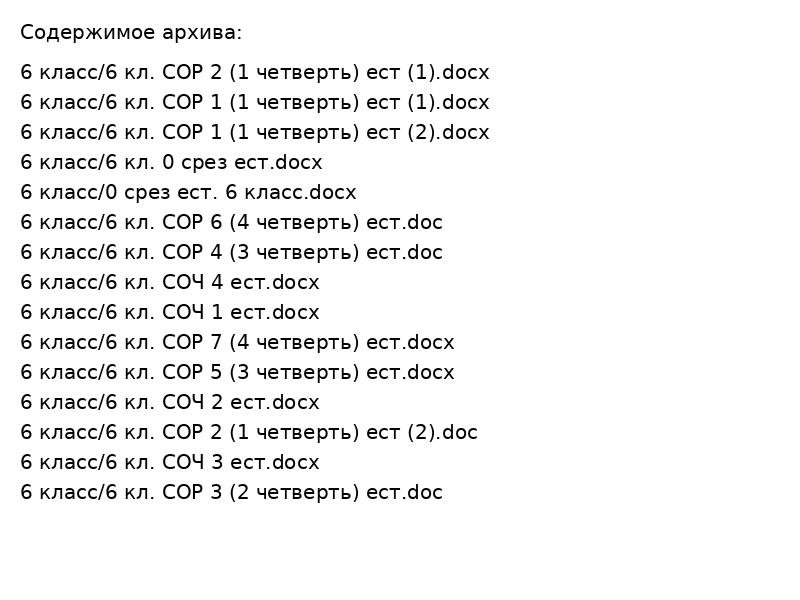This screenshot has height=600, width=800.
Task: Click file "СОР 6 (4 четверть) ест.doc"
Action: (231, 223)
